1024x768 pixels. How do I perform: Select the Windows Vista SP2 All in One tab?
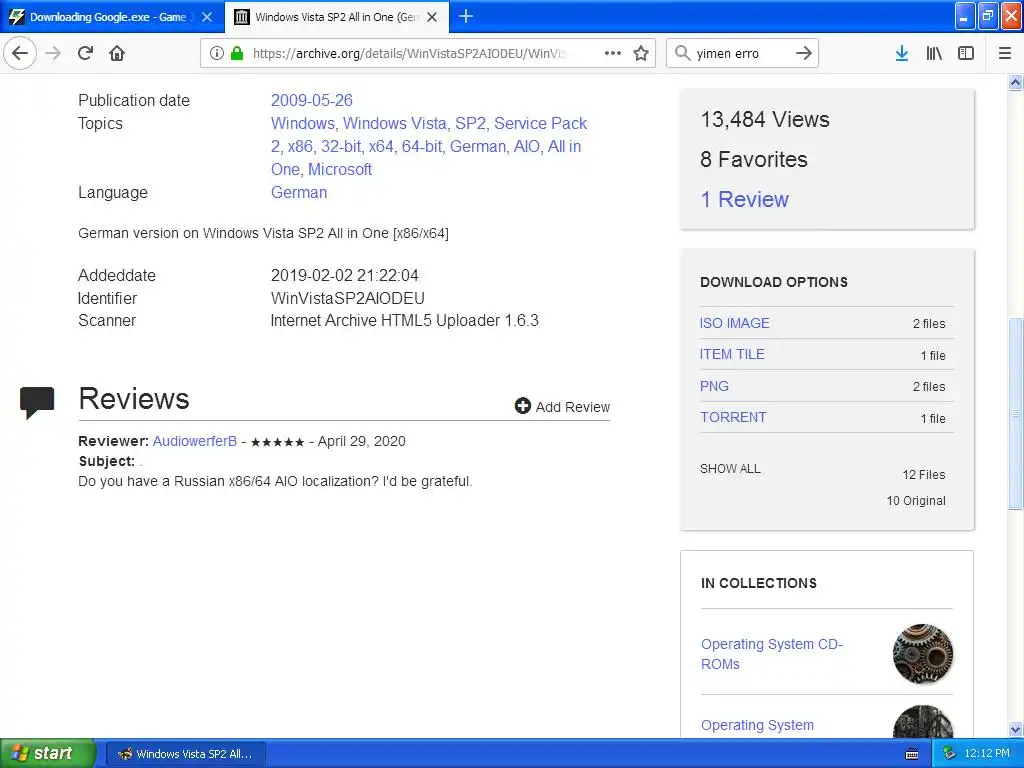pyautogui.click(x=336, y=17)
